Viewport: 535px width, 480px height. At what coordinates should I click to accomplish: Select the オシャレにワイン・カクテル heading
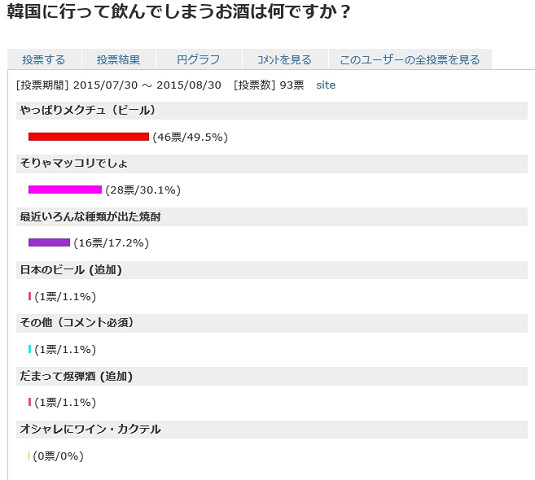click(x=272, y=430)
